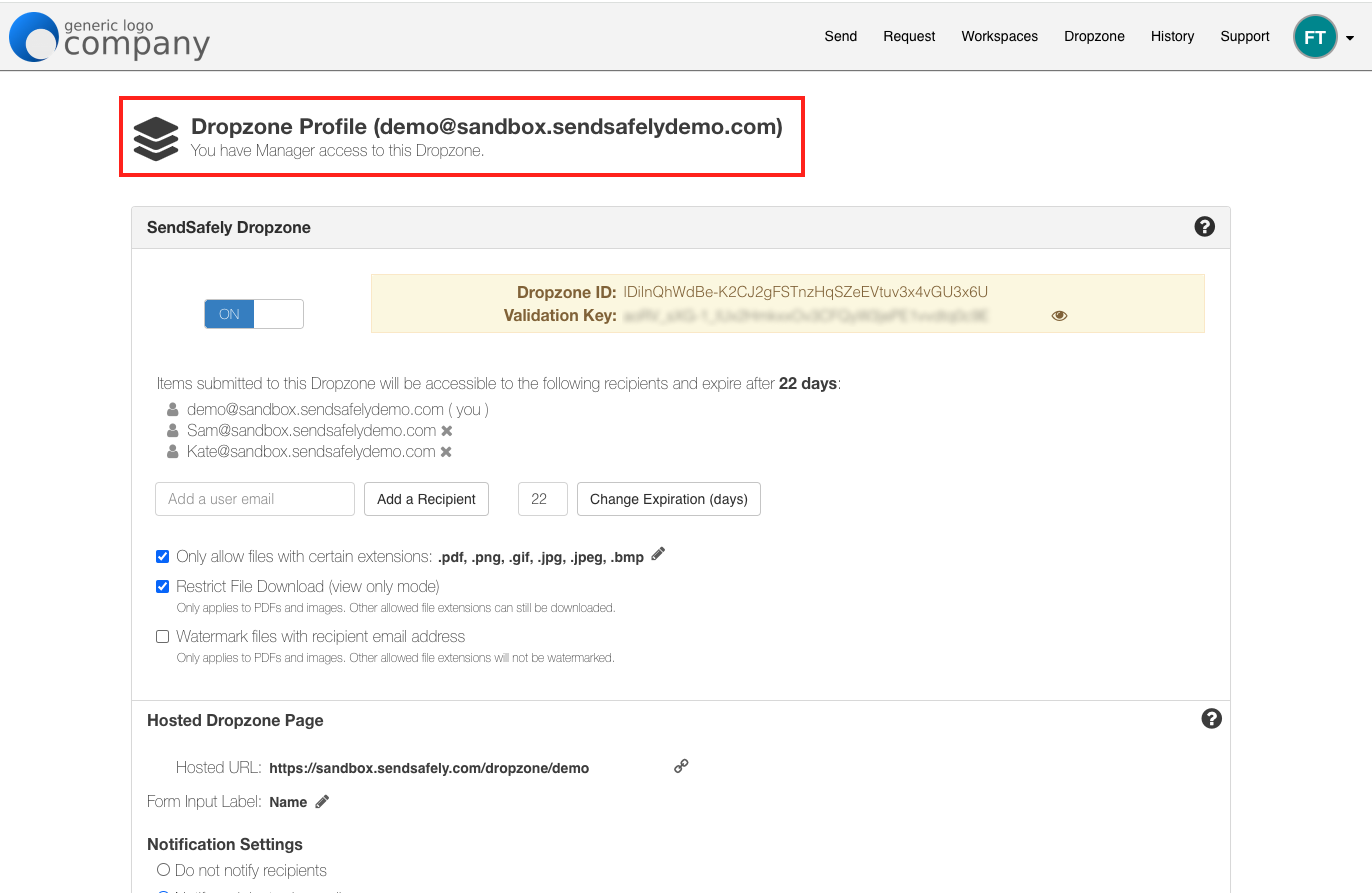Remove Kate@sandbox.sendsafelydemo.com recipient
Image resolution: width=1372 pixels, height=893 pixels.
pos(446,452)
